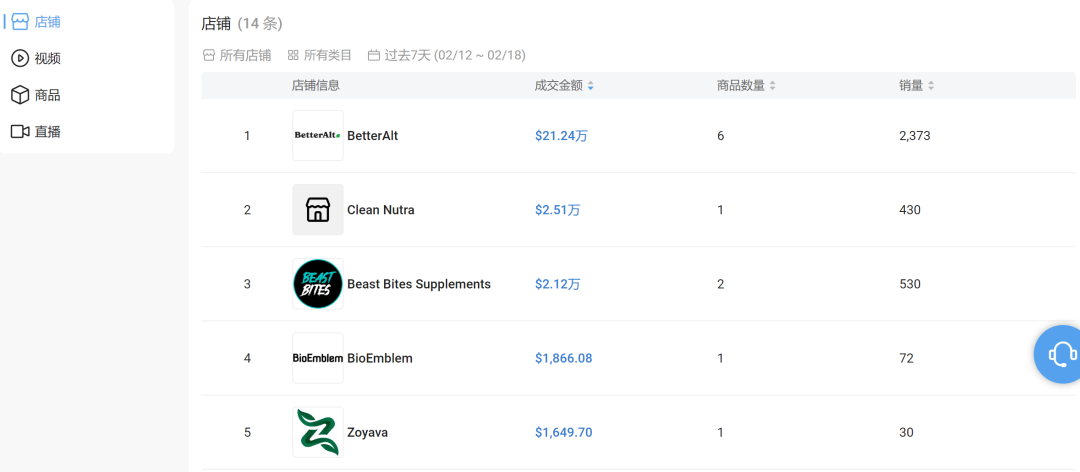Select the 430 sales value

tap(910, 209)
